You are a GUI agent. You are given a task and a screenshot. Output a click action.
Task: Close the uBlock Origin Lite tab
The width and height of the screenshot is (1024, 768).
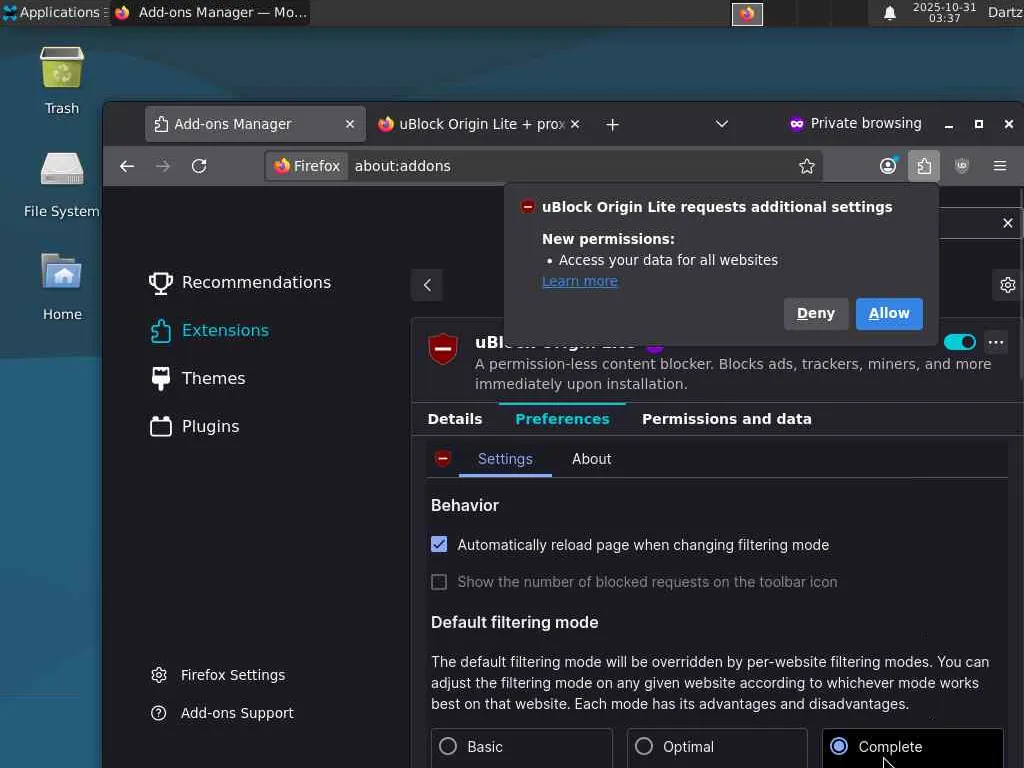575,124
